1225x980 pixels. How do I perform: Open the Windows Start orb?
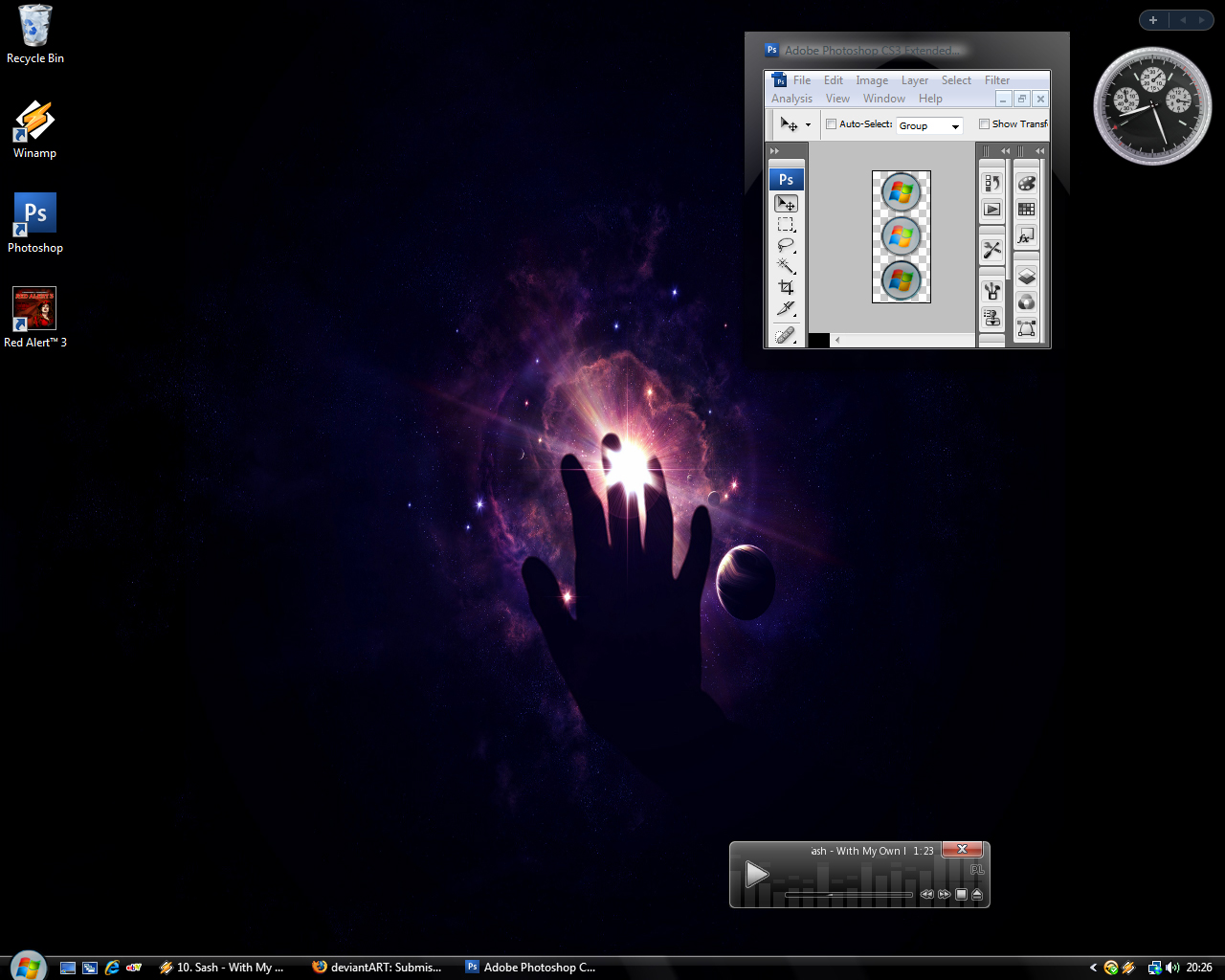[28, 967]
